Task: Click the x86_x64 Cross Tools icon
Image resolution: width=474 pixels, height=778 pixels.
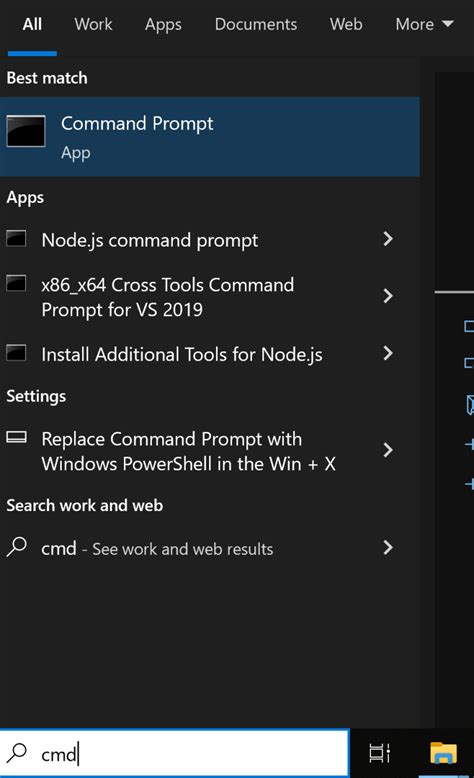Action: 16,283
